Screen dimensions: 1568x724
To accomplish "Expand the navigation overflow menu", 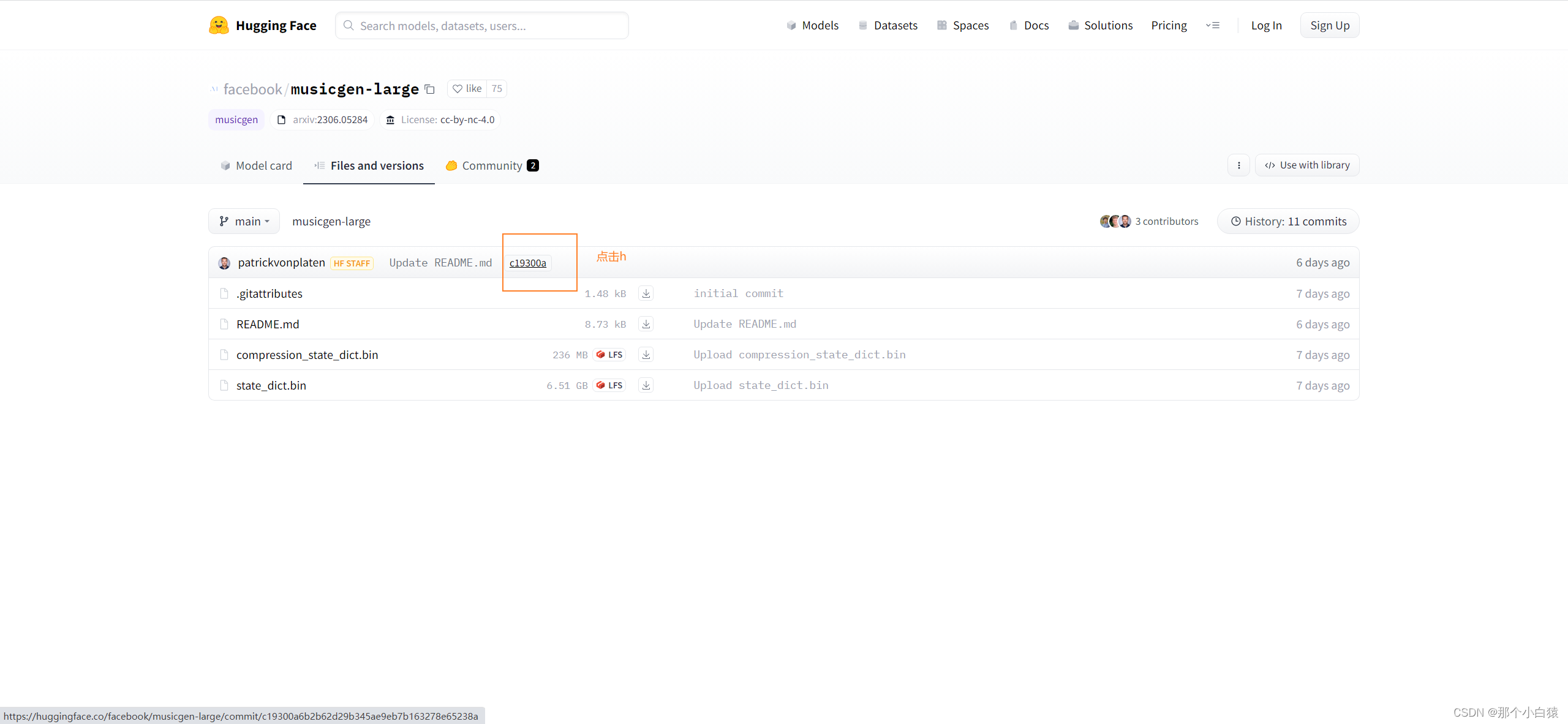I will [1213, 25].
